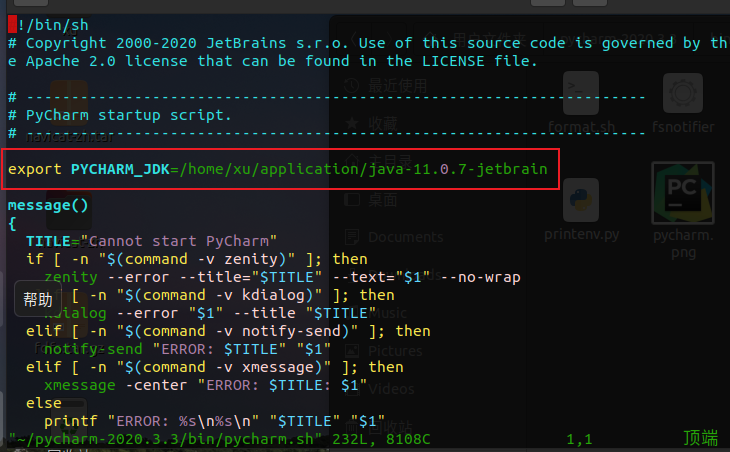
Task: Click the 'message()' function definition
Action: (48, 205)
